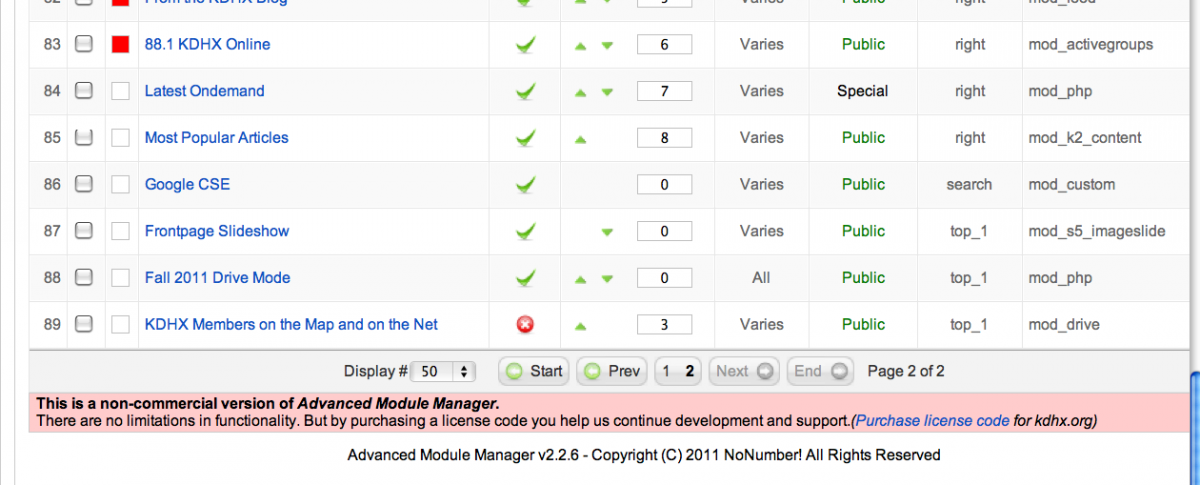Click the red unpublished icon for KDHX Members
The image size is (1200, 485).
point(525,324)
